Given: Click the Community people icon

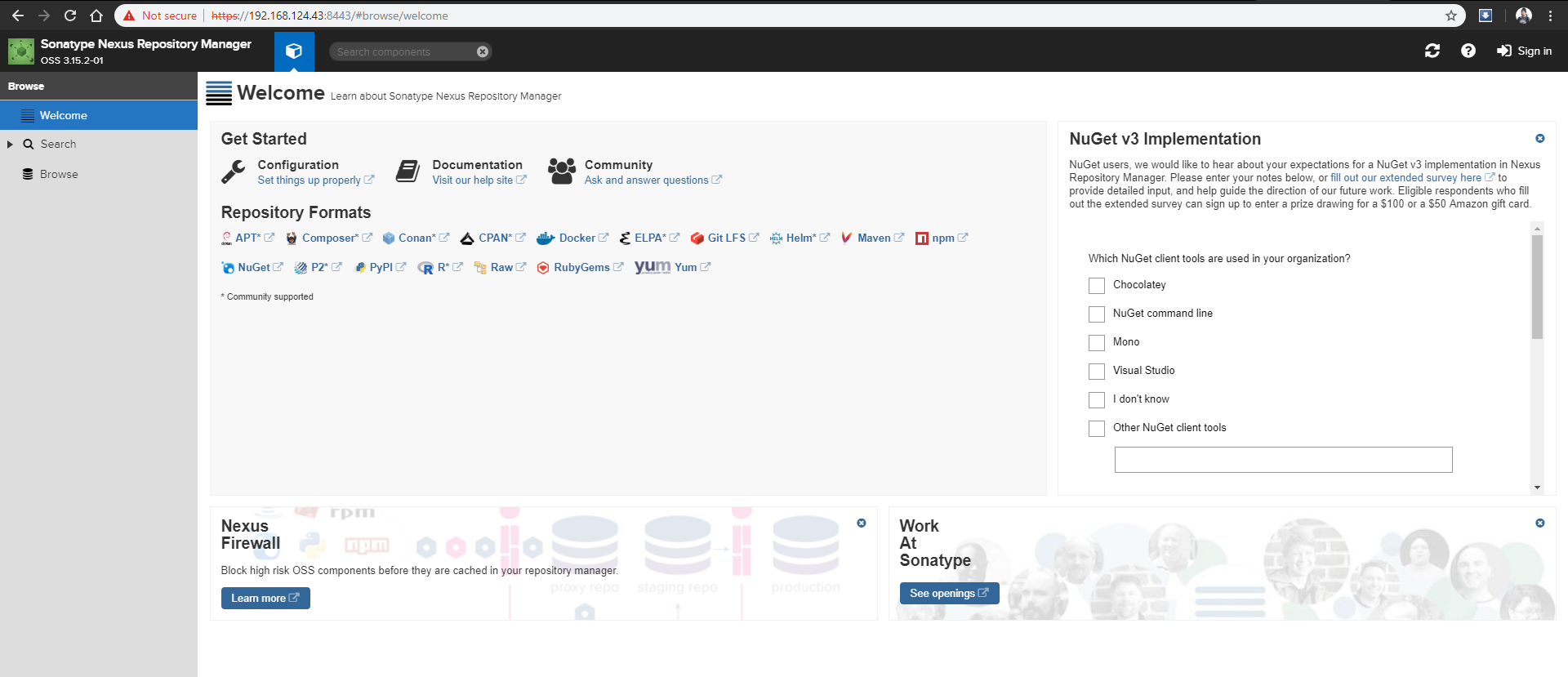Looking at the screenshot, I should point(561,171).
